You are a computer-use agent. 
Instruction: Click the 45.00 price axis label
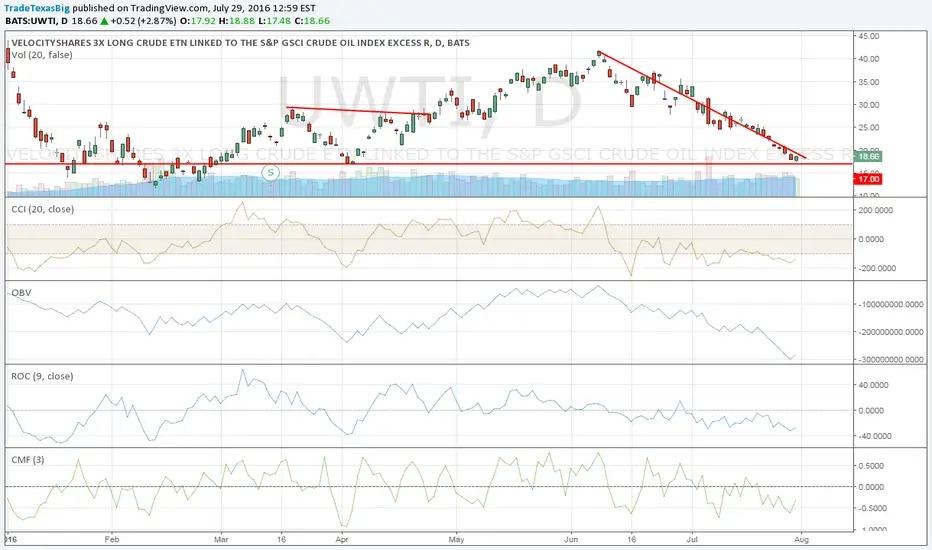[x=869, y=36]
